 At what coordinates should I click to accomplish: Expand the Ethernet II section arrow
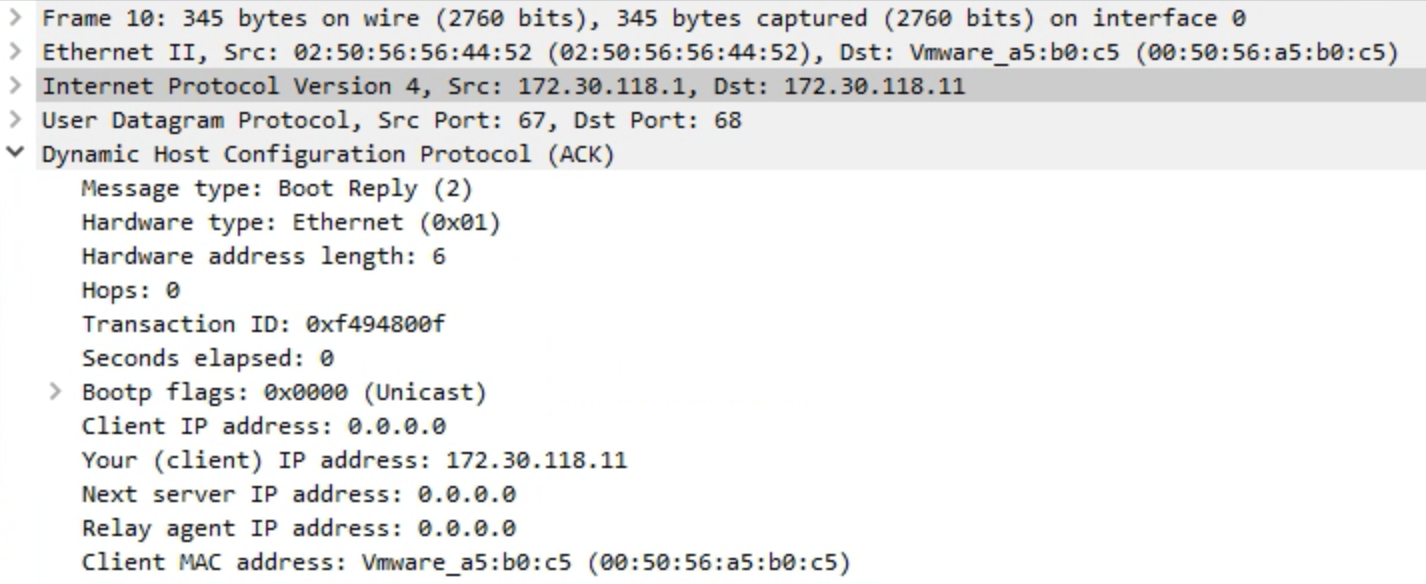[15, 52]
